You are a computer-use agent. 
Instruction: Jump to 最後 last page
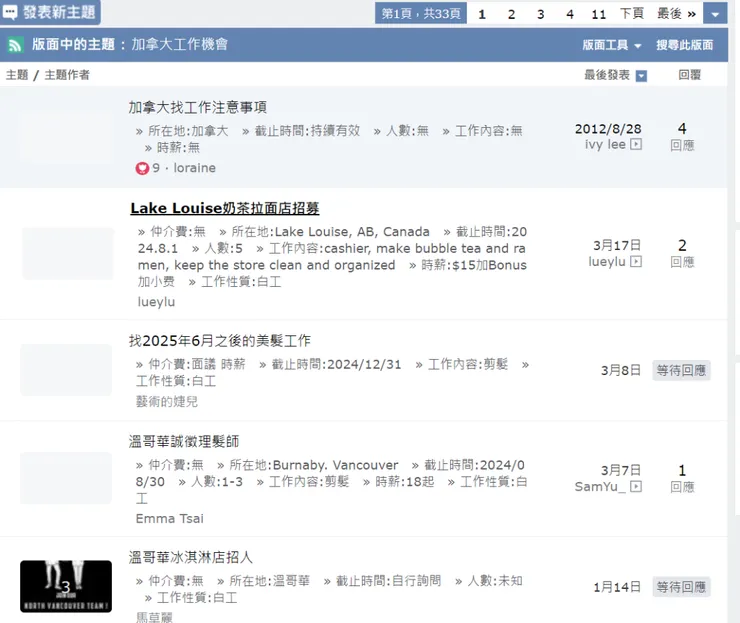676,14
